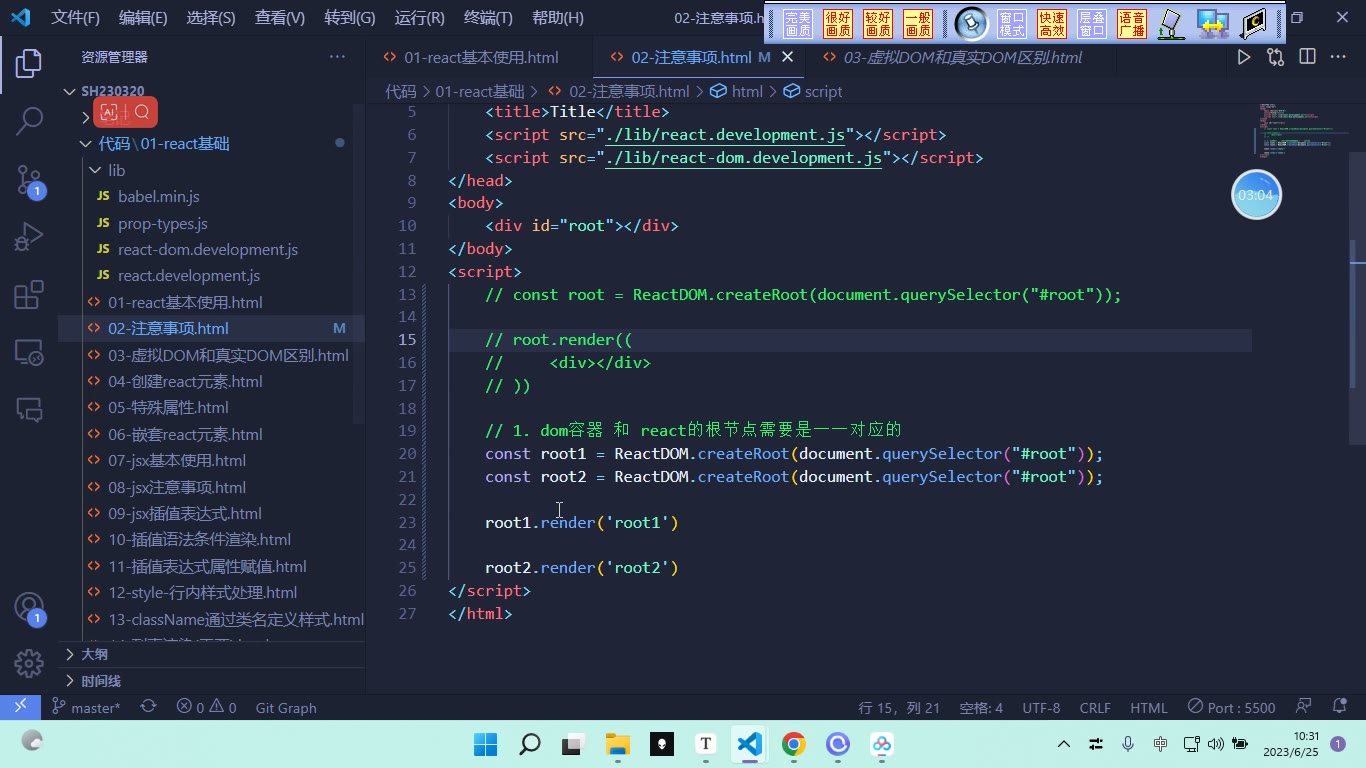Click master* branch in status bar
The image size is (1366, 768).
click(86, 707)
